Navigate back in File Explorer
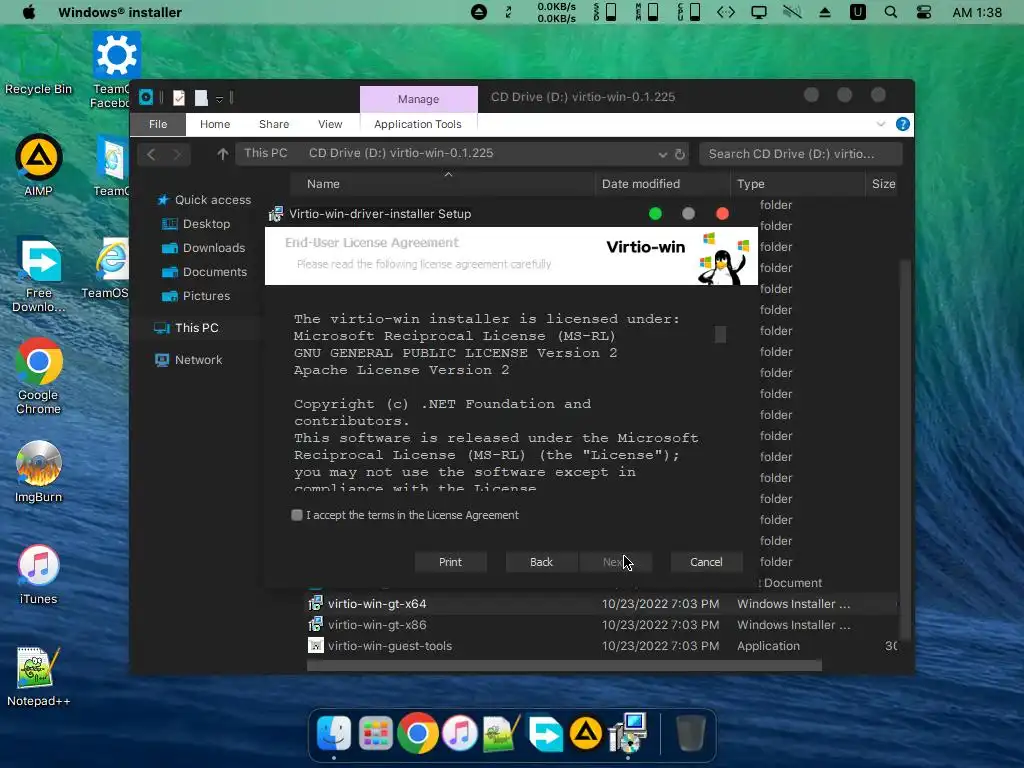This screenshot has height=768, width=1024. (x=152, y=154)
